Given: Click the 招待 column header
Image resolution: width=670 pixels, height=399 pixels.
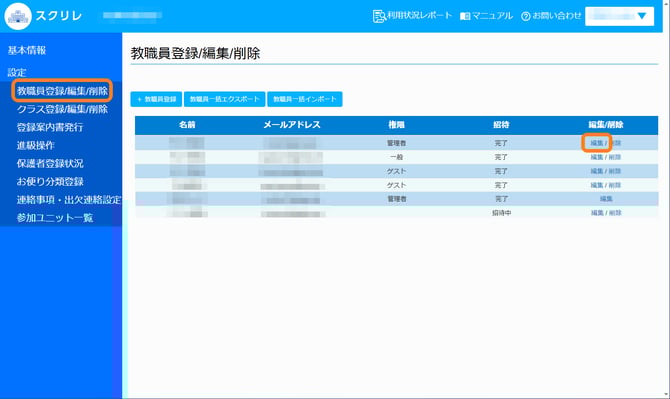Looking at the screenshot, I should [x=501, y=125].
